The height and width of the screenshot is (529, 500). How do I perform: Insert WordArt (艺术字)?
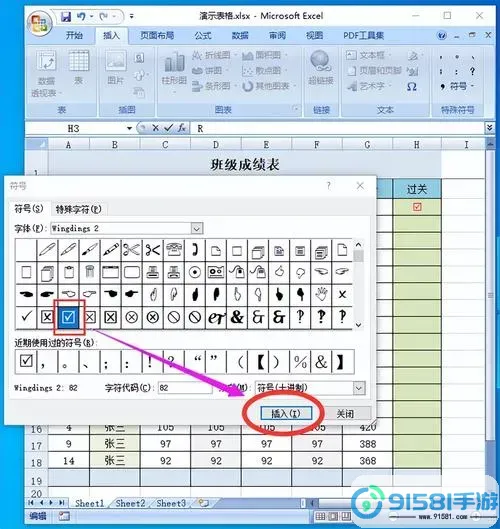369,86
